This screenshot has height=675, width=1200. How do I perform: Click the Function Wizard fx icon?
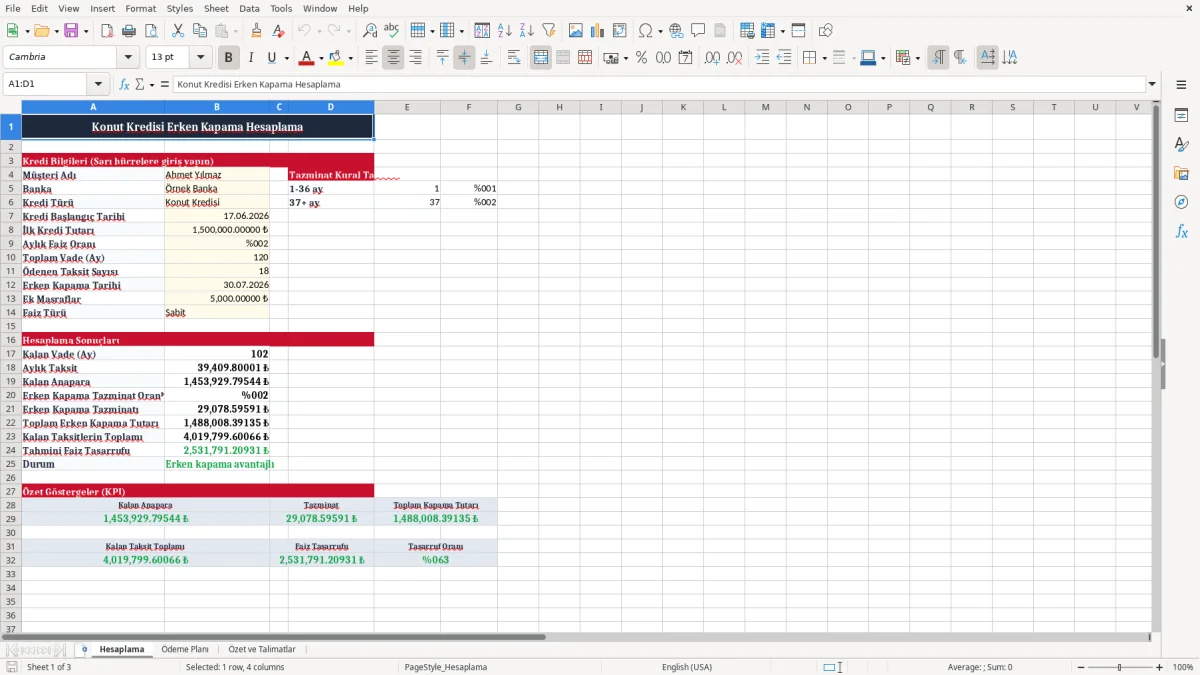(125, 85)
